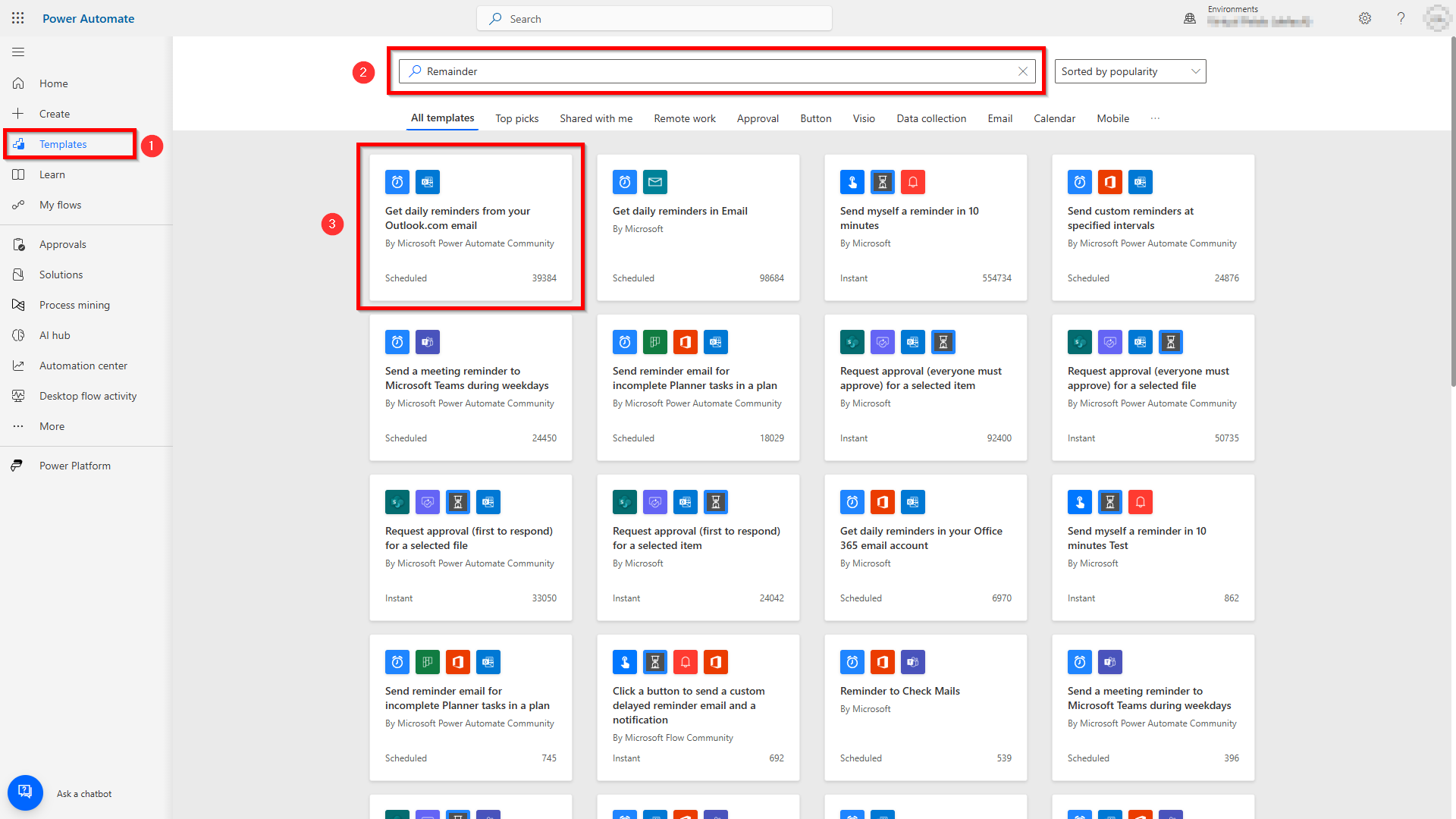Switch to the Data collection tab
This screenshot has width=1456, height=819.
(x=931, y=118)
